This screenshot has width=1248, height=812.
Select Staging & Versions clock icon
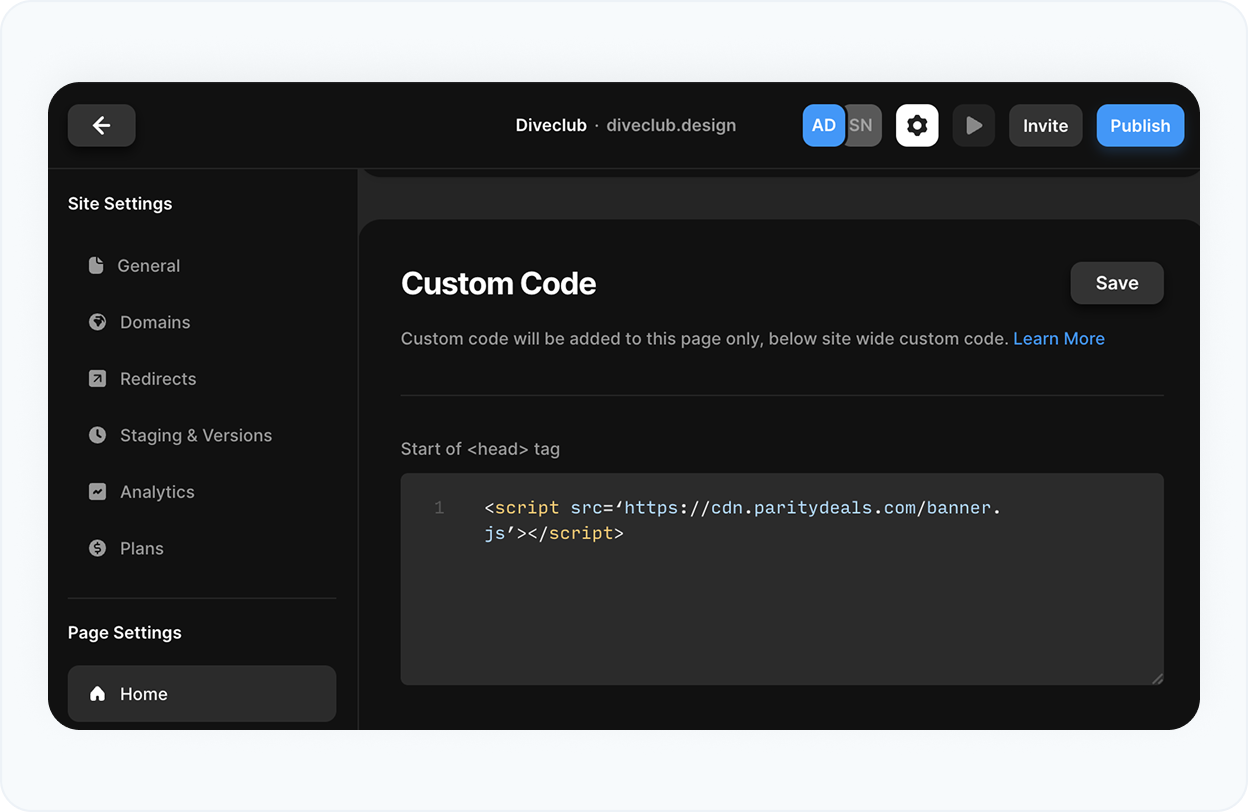tap(97, 435)
